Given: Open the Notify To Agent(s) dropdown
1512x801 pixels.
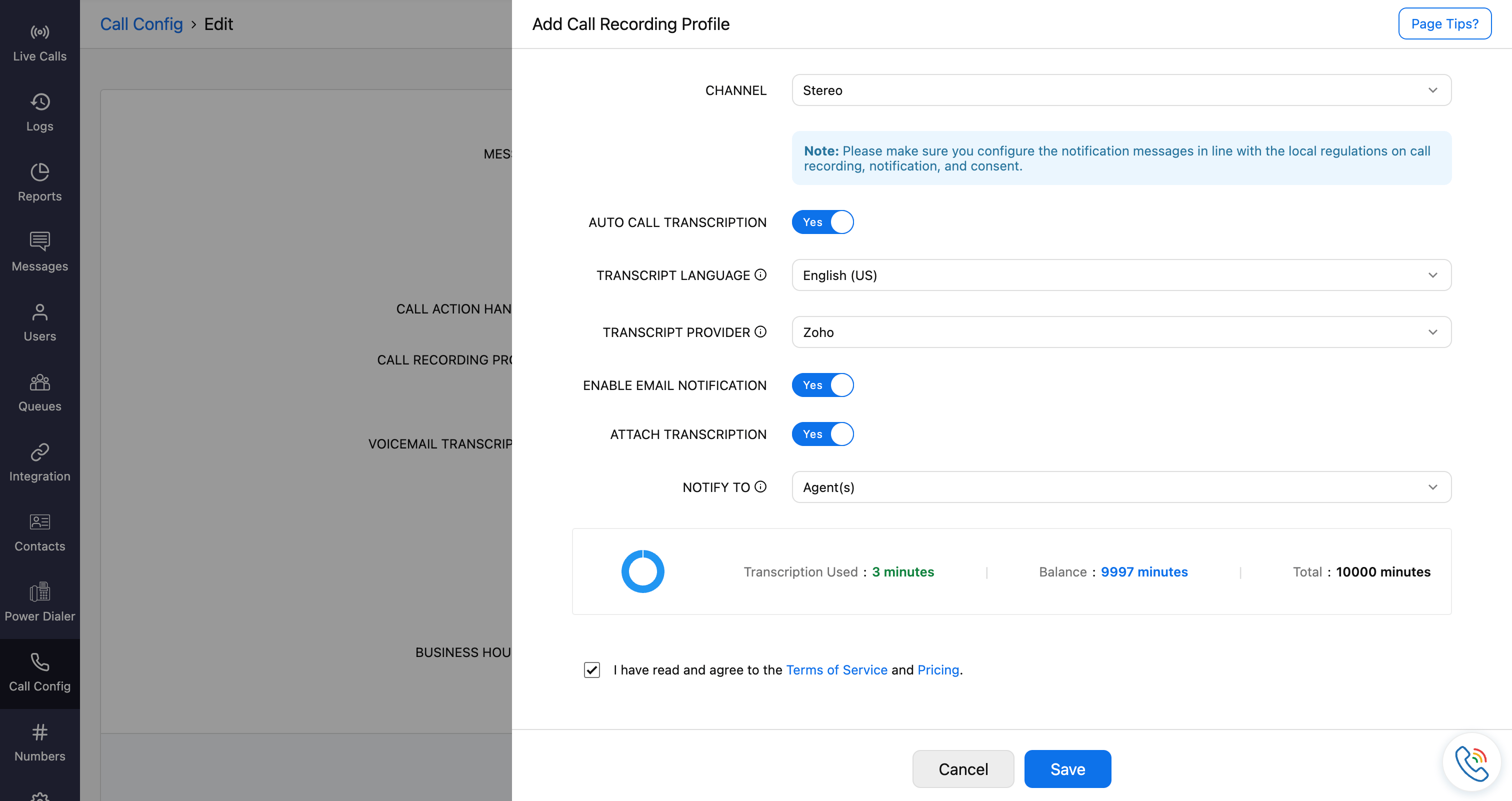Looking at the screenshot, I should (x=1121, y=487).
